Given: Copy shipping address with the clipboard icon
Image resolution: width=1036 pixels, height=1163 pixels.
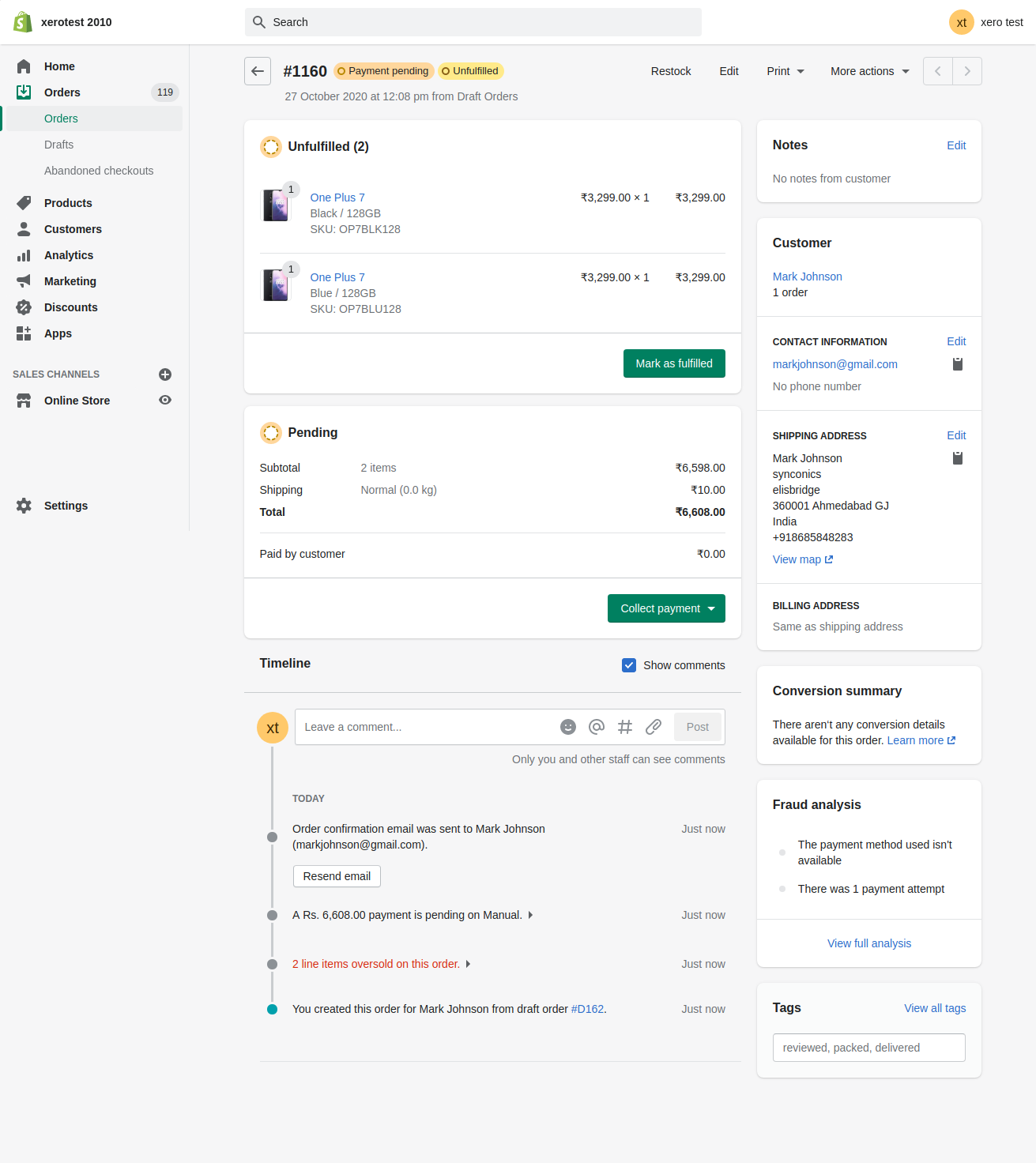Looking at the screenshot, I should pos(957,458).
